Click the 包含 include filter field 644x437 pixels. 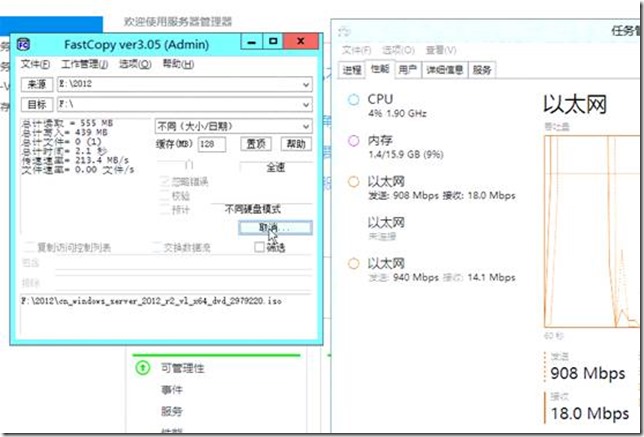click(183, 263)
